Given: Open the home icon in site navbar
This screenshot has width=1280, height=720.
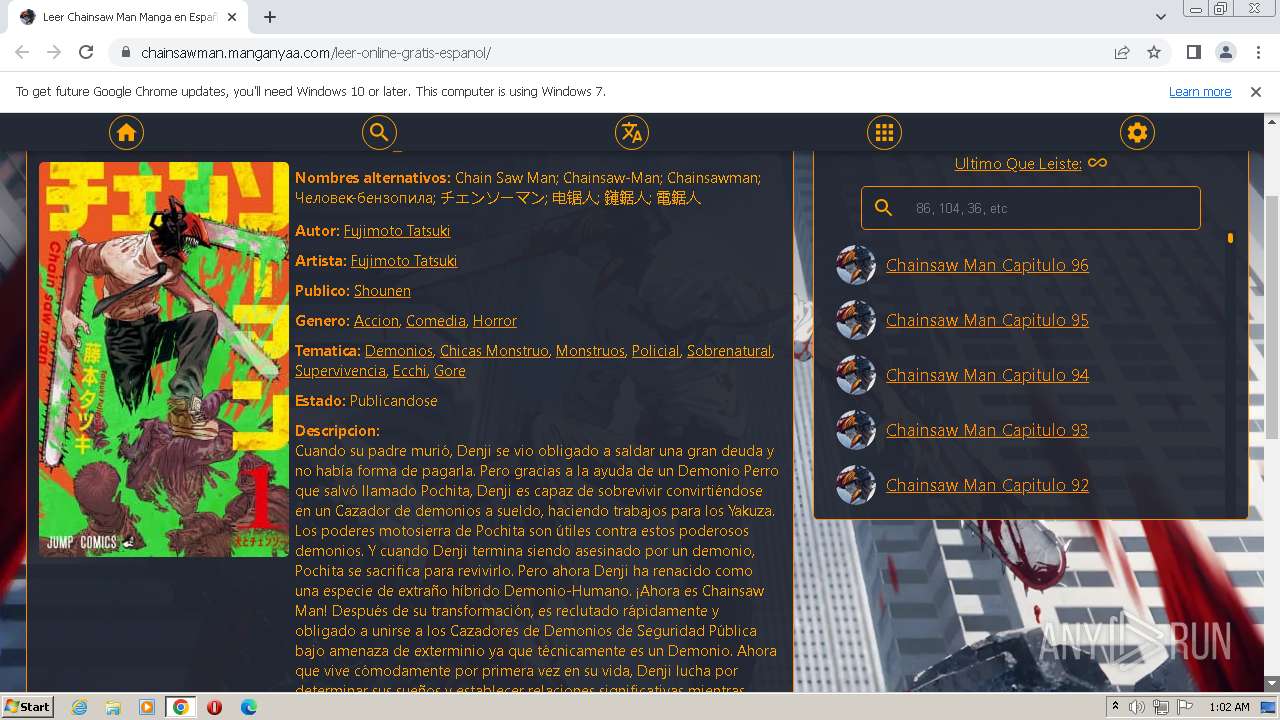Looking at the screenshot, I should coord(126,132).
